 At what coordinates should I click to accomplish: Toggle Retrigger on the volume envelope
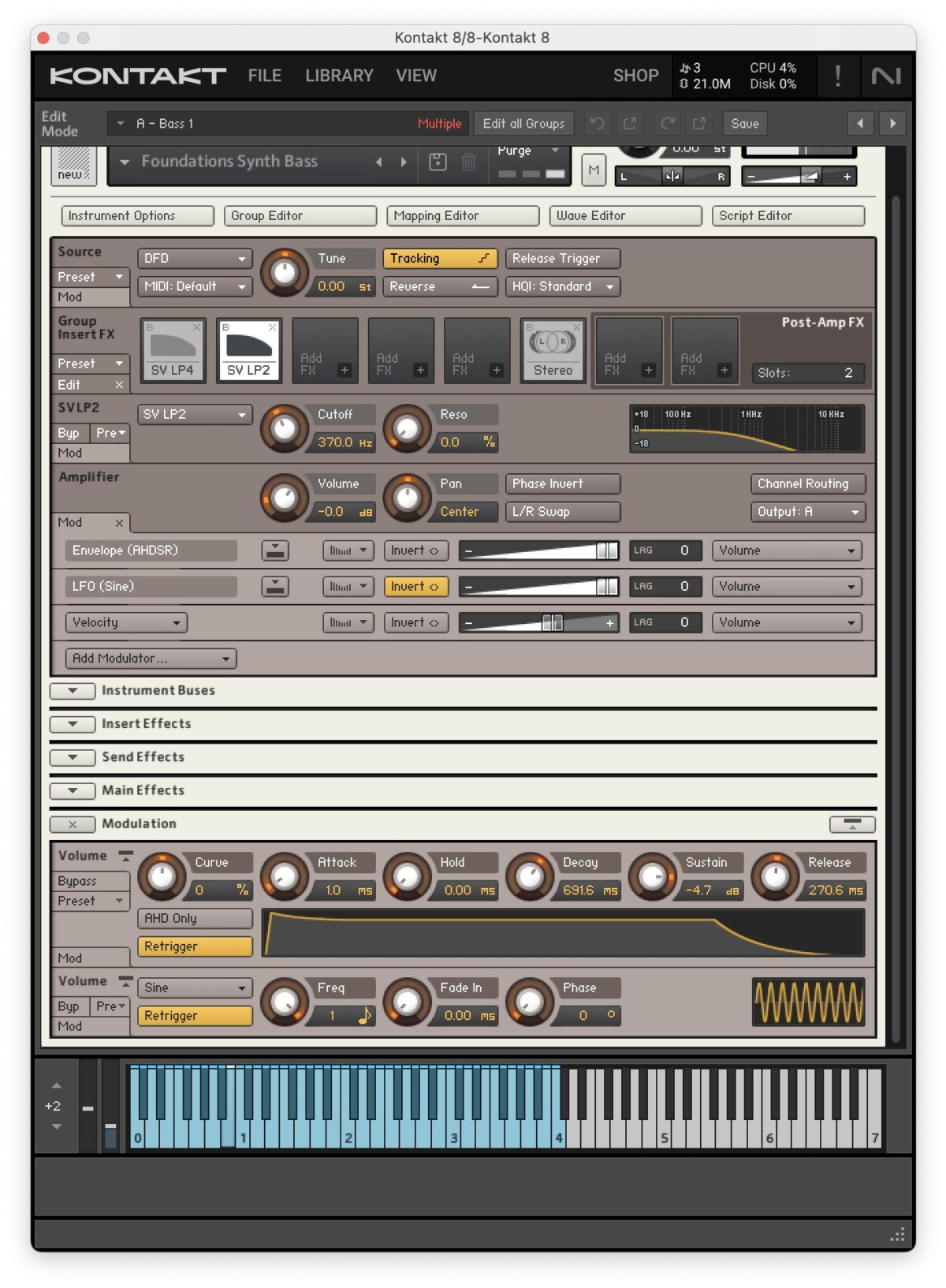point(196,946)
